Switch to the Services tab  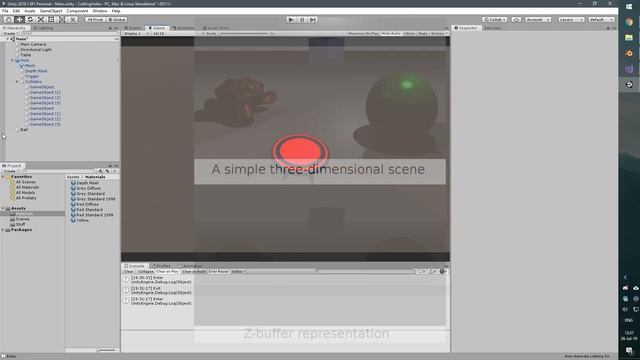tap(492, 28)
